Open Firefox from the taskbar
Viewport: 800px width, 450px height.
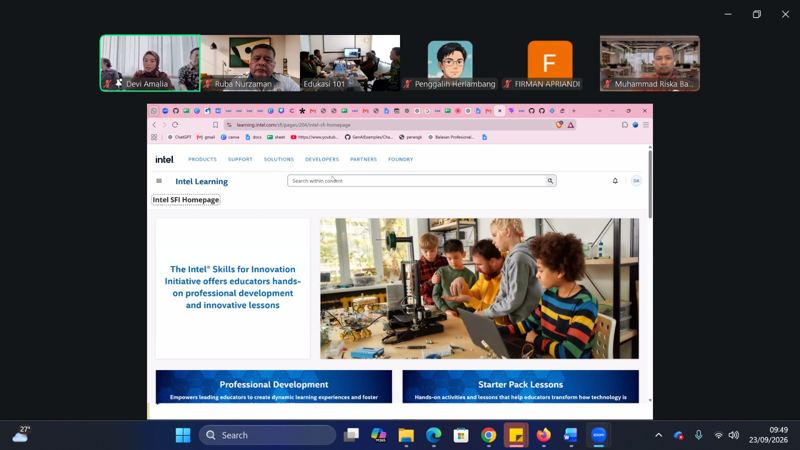click(x=543, y=435)
